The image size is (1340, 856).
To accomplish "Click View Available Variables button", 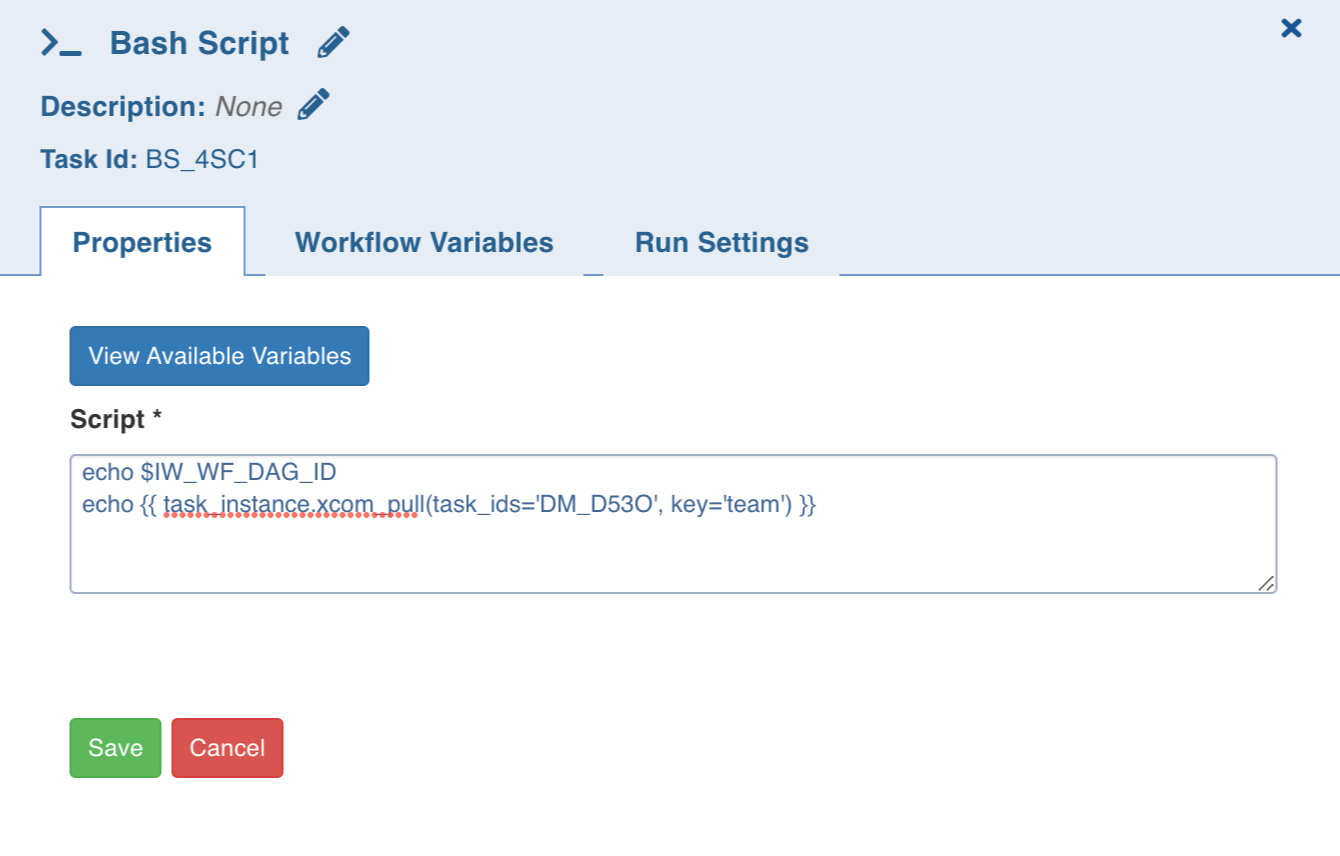I will (219, 356).
